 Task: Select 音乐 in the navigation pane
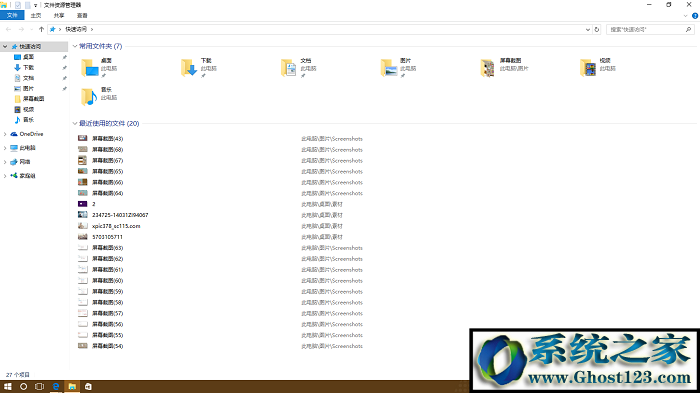point(28,120)
